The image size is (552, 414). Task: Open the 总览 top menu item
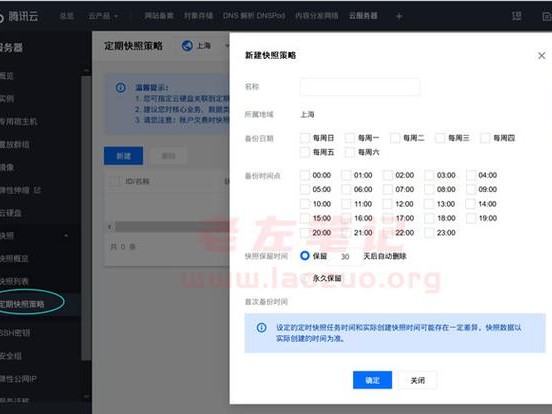67,16
